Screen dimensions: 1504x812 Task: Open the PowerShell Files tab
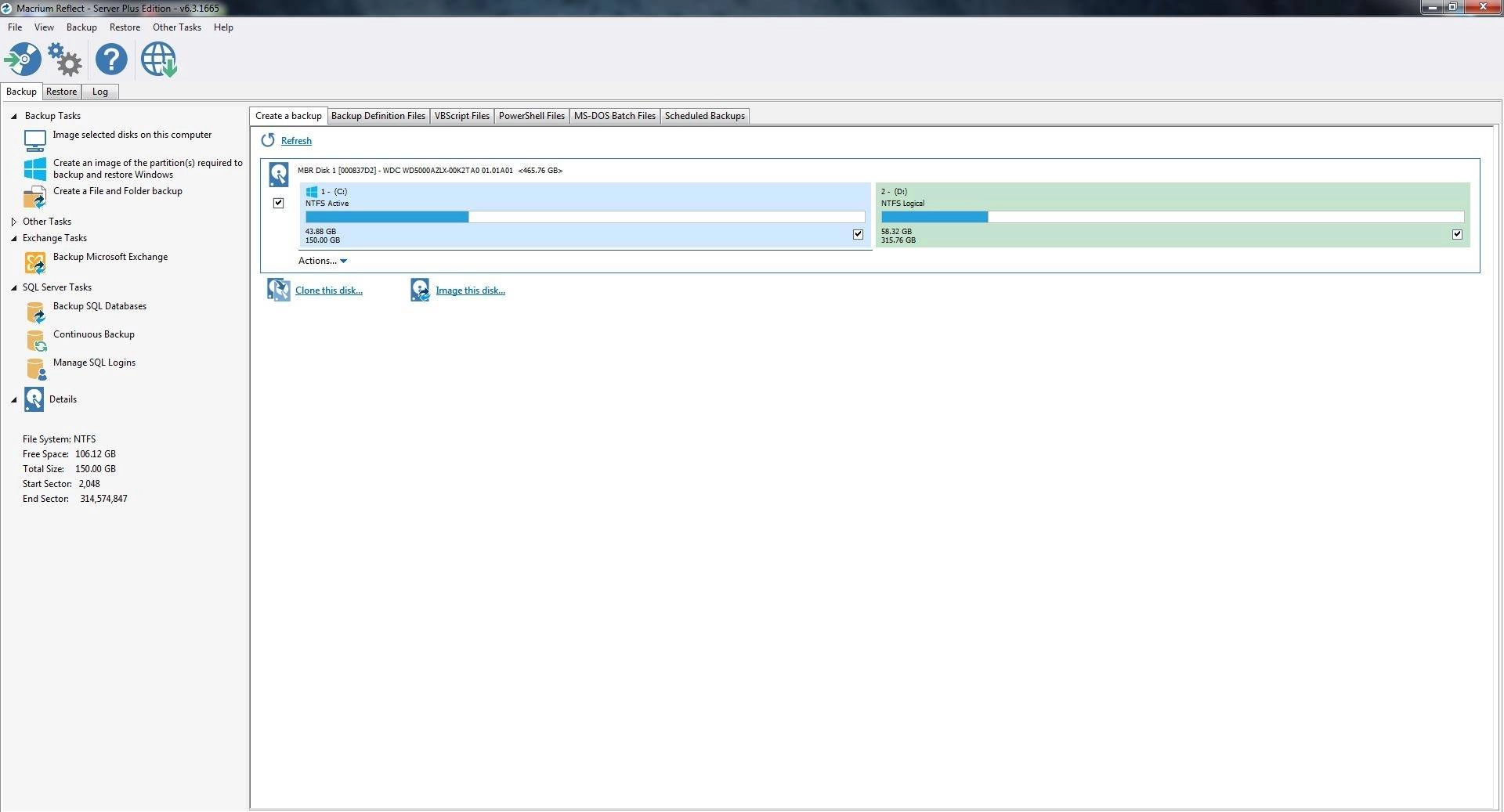coord(532,116)
